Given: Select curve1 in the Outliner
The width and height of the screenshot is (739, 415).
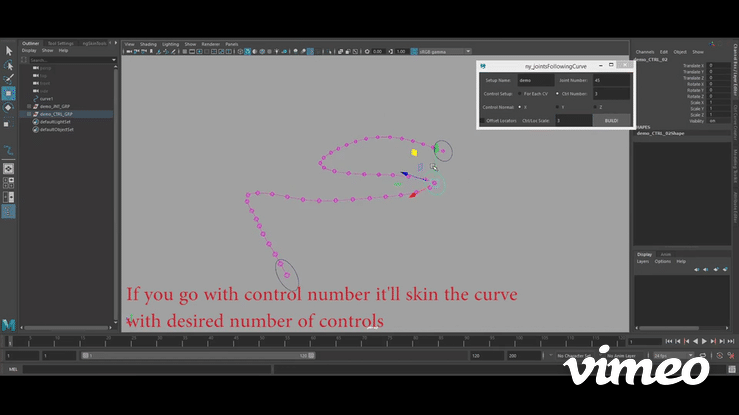Looking at the screenshot, I should [x=46, y=99].
